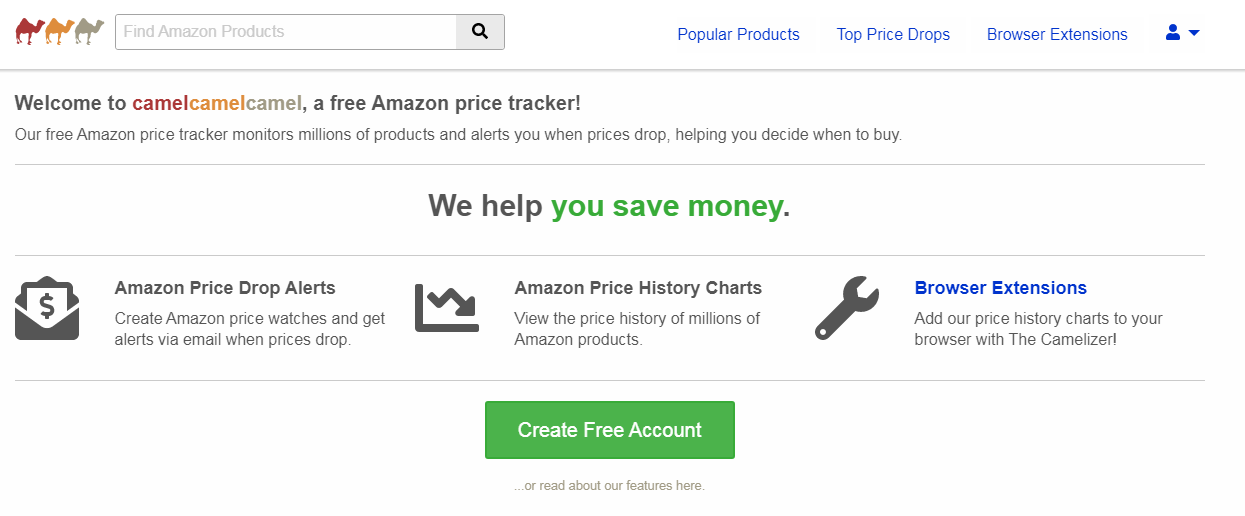1245x516 pixels.
Task: Click the envelope dollar price alert icon
Action: pos(47,308)
